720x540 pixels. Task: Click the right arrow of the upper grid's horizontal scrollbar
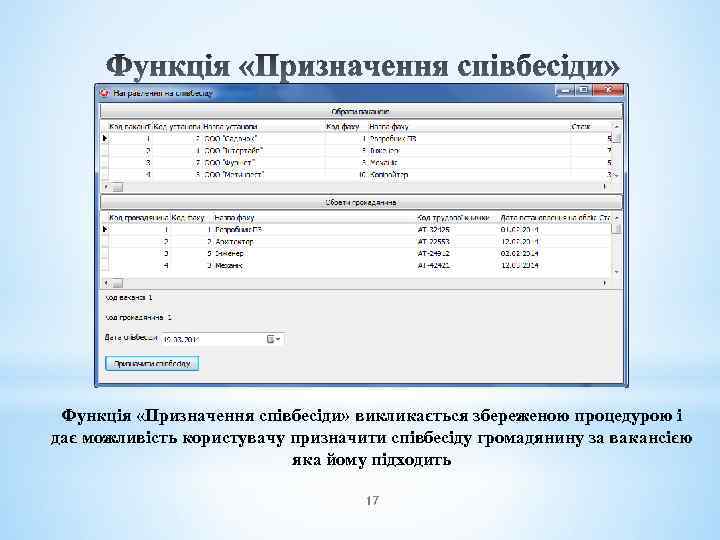click(x=605, y=187)
